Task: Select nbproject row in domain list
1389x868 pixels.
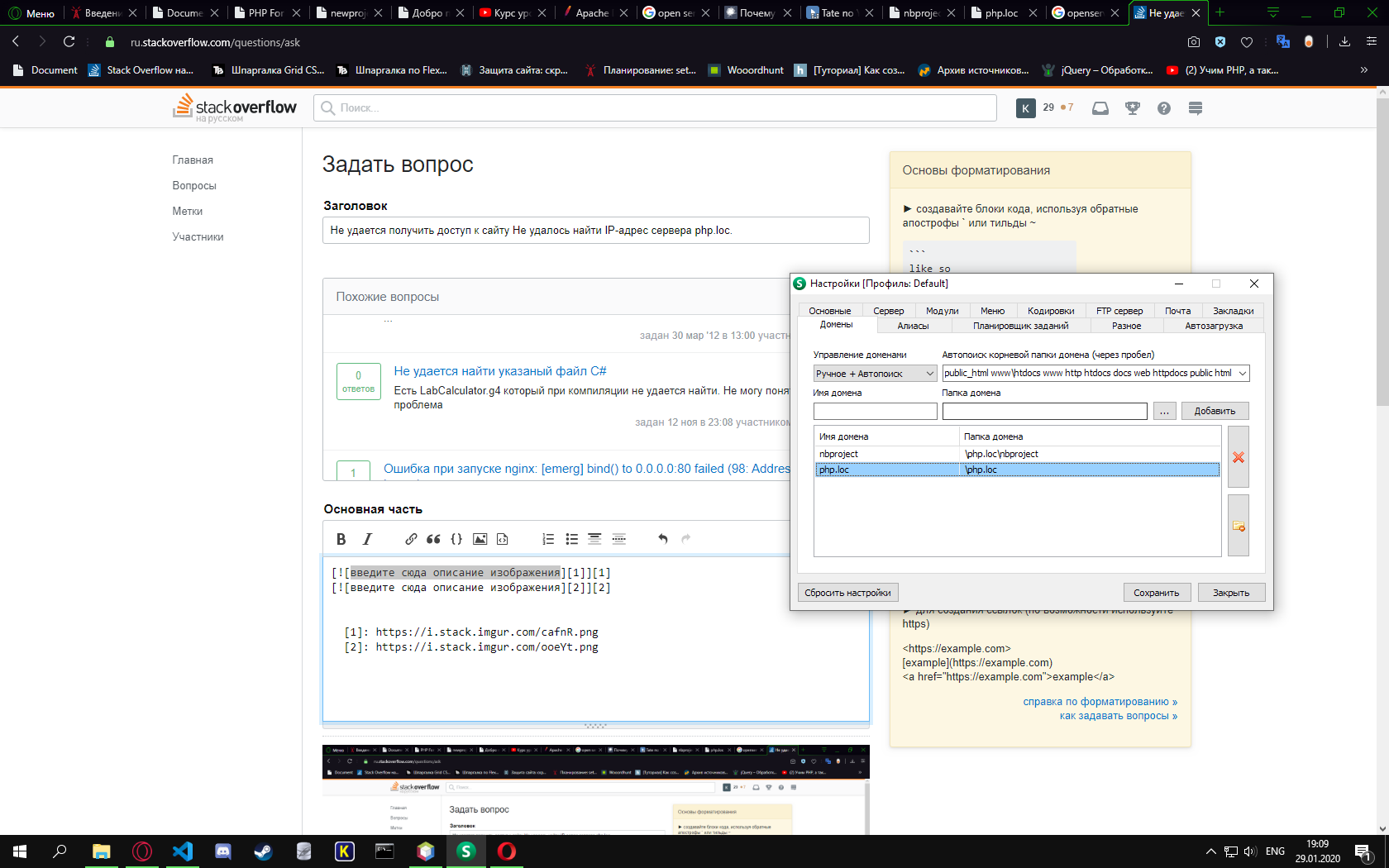Action: [1016, 454]
